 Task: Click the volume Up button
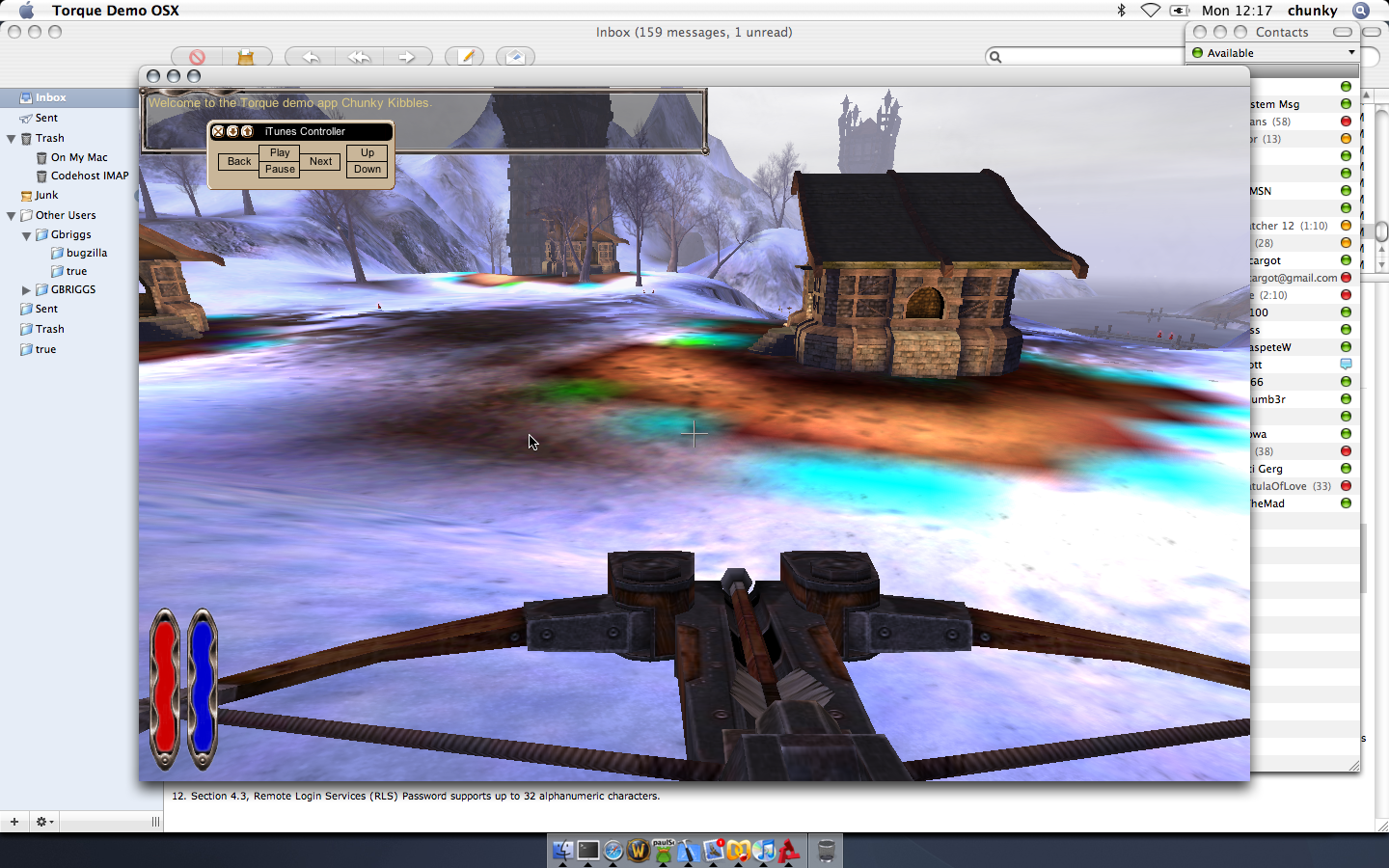point(367,152)
